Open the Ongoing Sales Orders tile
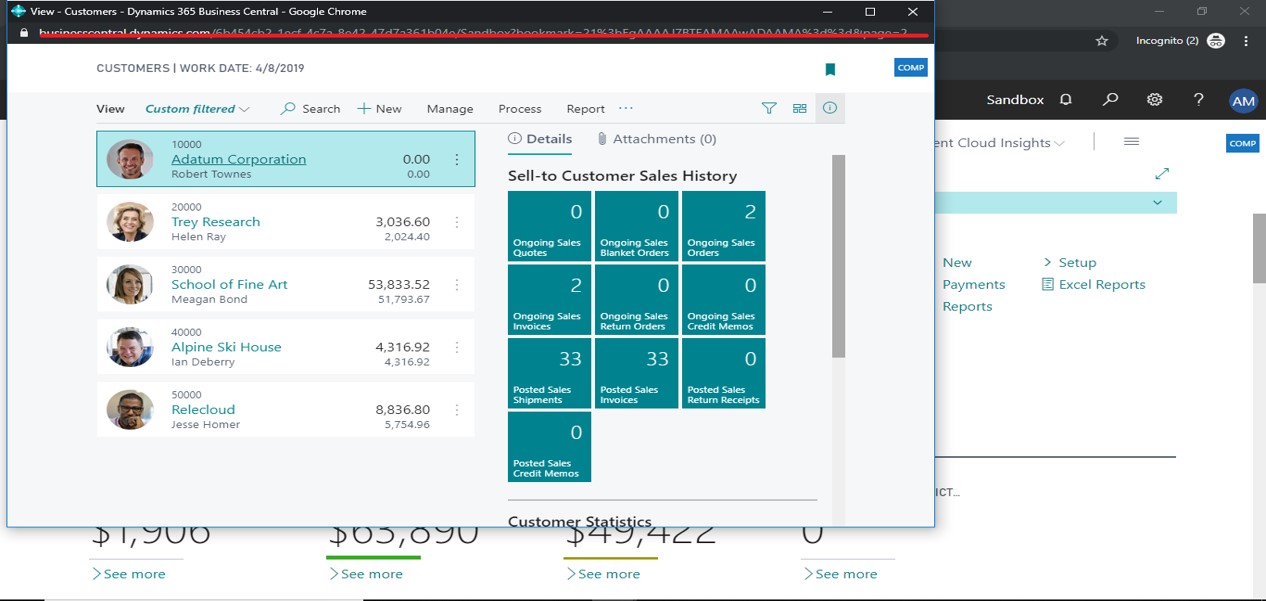 click(x=724, y=226)
